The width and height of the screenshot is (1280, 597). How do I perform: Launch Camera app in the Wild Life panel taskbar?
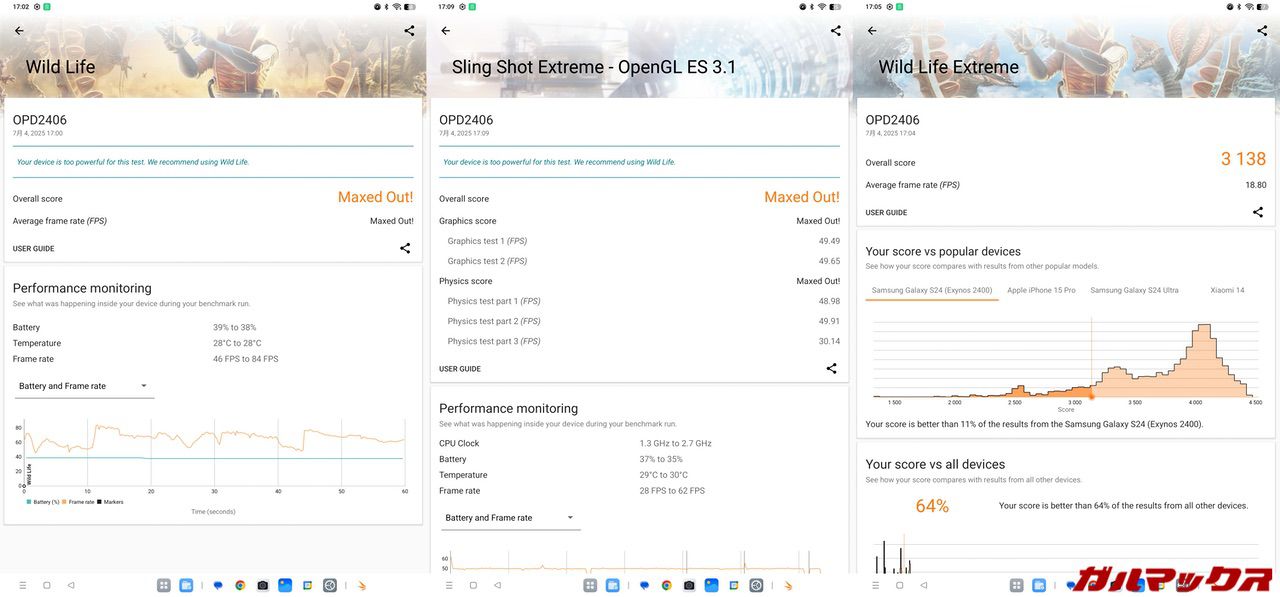click(262, 585)
